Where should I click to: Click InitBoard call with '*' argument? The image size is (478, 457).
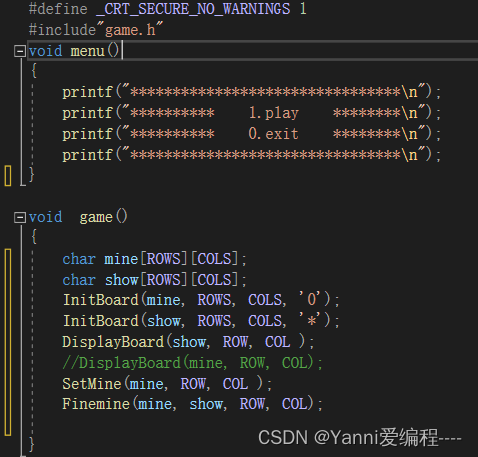tap(201, 321)
